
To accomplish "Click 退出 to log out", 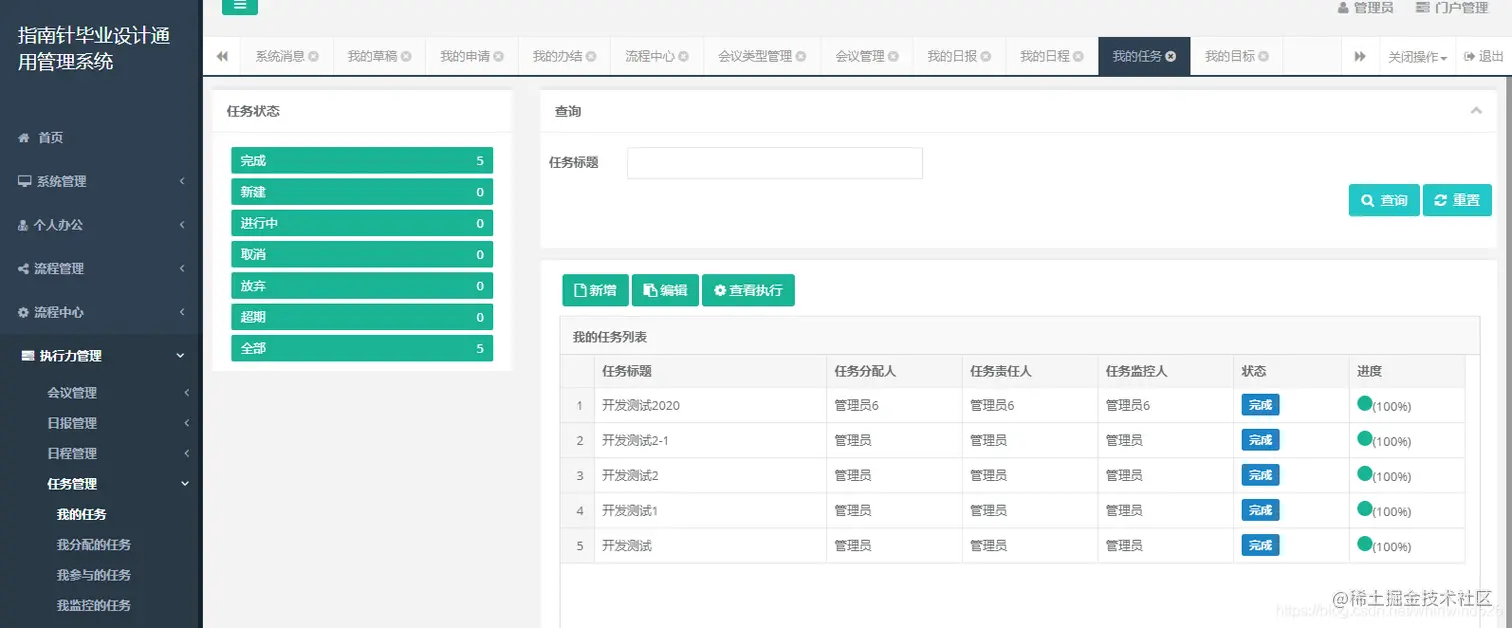I will coord(1483,57).
